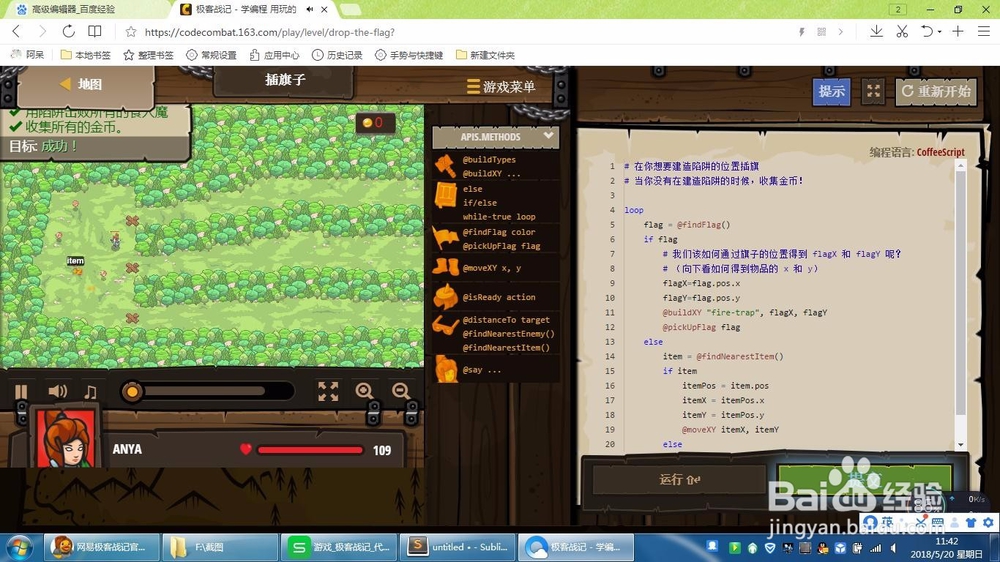
Task: Add a new tab with the plus
Action: 957,31
